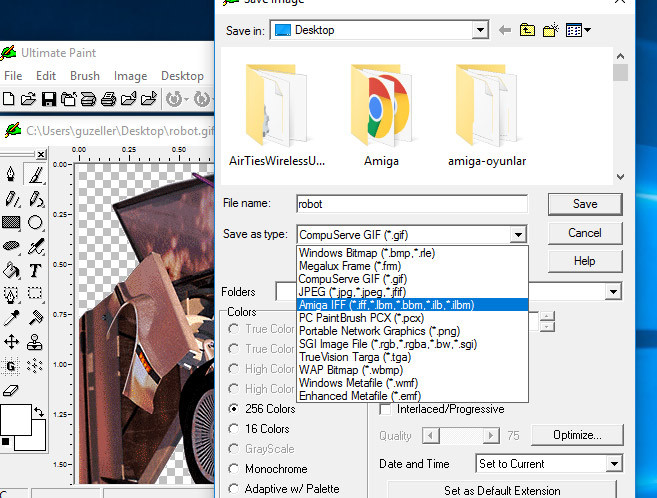The height and width of the screenshot is (498, 657).
Task: Select the spray dots tool
Action: (35, 366)
